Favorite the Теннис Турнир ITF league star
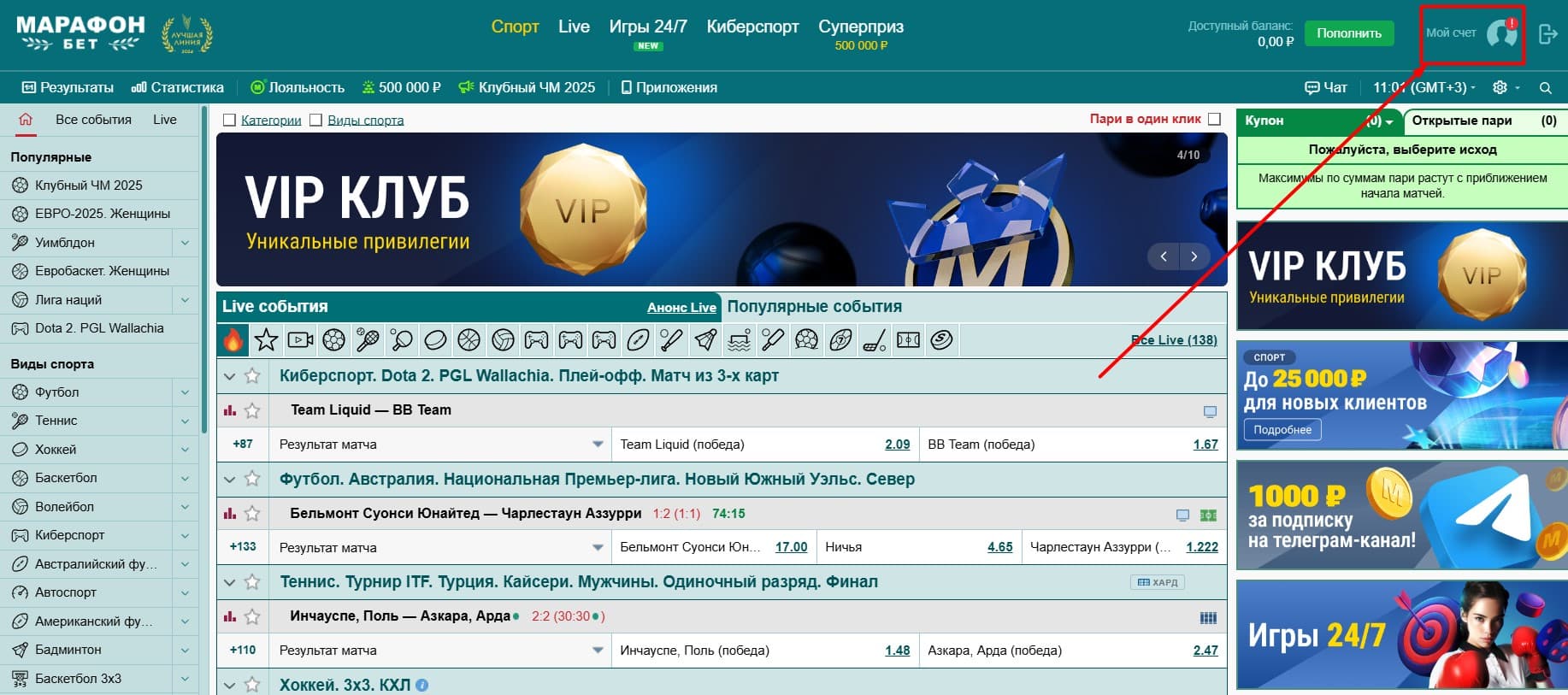The image size is (1568, 695). pos(252,582)
